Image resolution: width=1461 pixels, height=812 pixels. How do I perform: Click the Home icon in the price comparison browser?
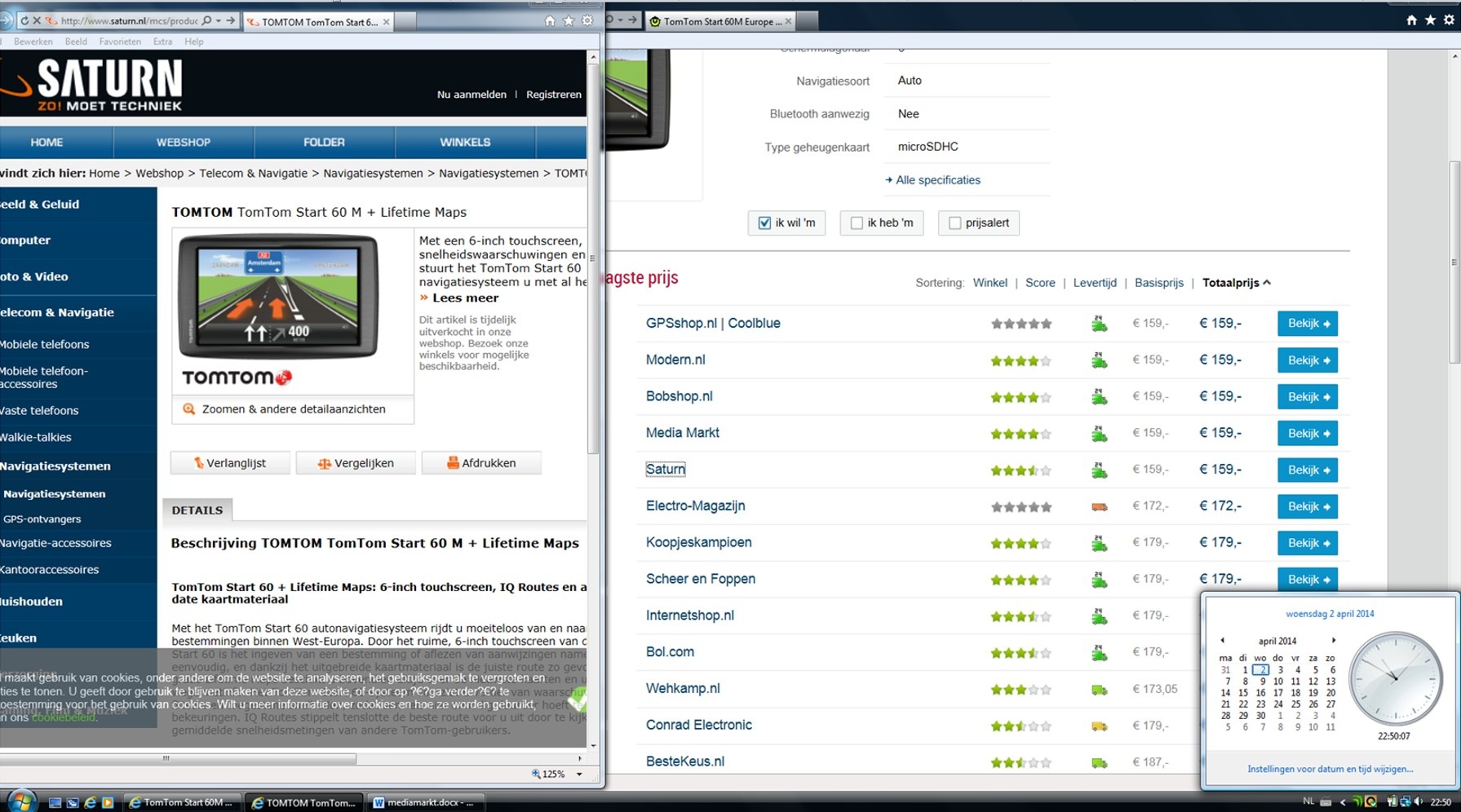tap(1411, 20)
